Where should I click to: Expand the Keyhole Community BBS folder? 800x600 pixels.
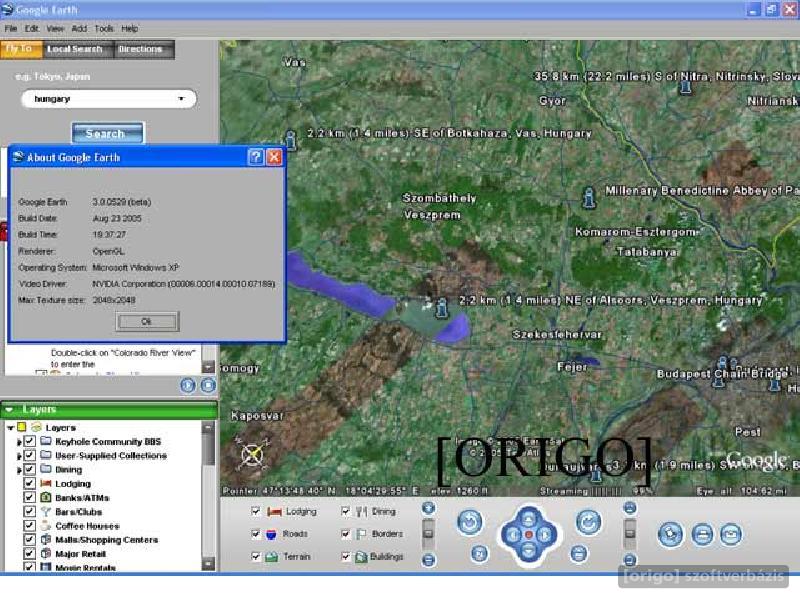(19, 442)
